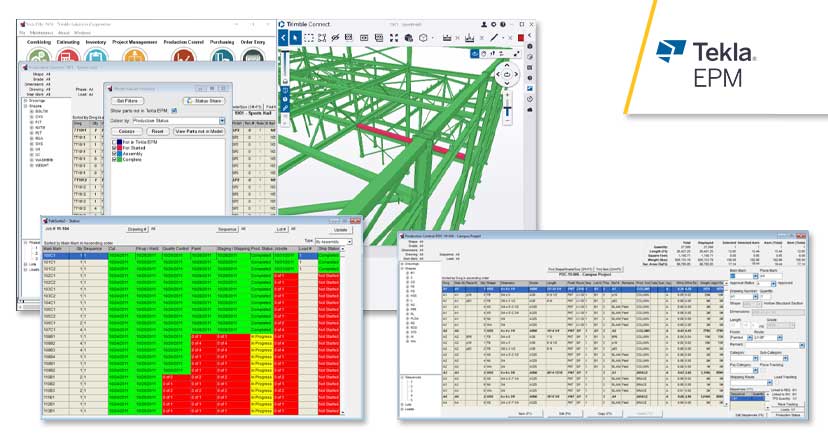
Task: Click the navigation wheel up arrow
Action: [507, 64]
